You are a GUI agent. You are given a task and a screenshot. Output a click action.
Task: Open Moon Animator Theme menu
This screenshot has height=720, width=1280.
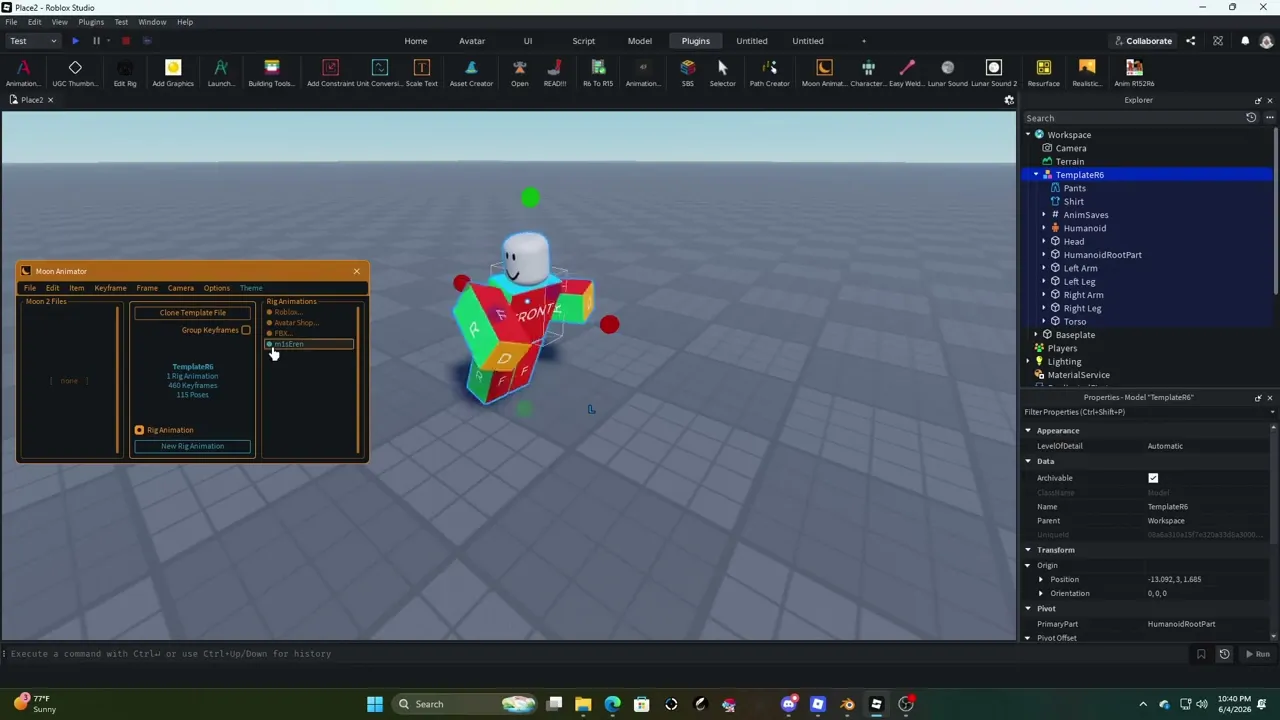251,288
